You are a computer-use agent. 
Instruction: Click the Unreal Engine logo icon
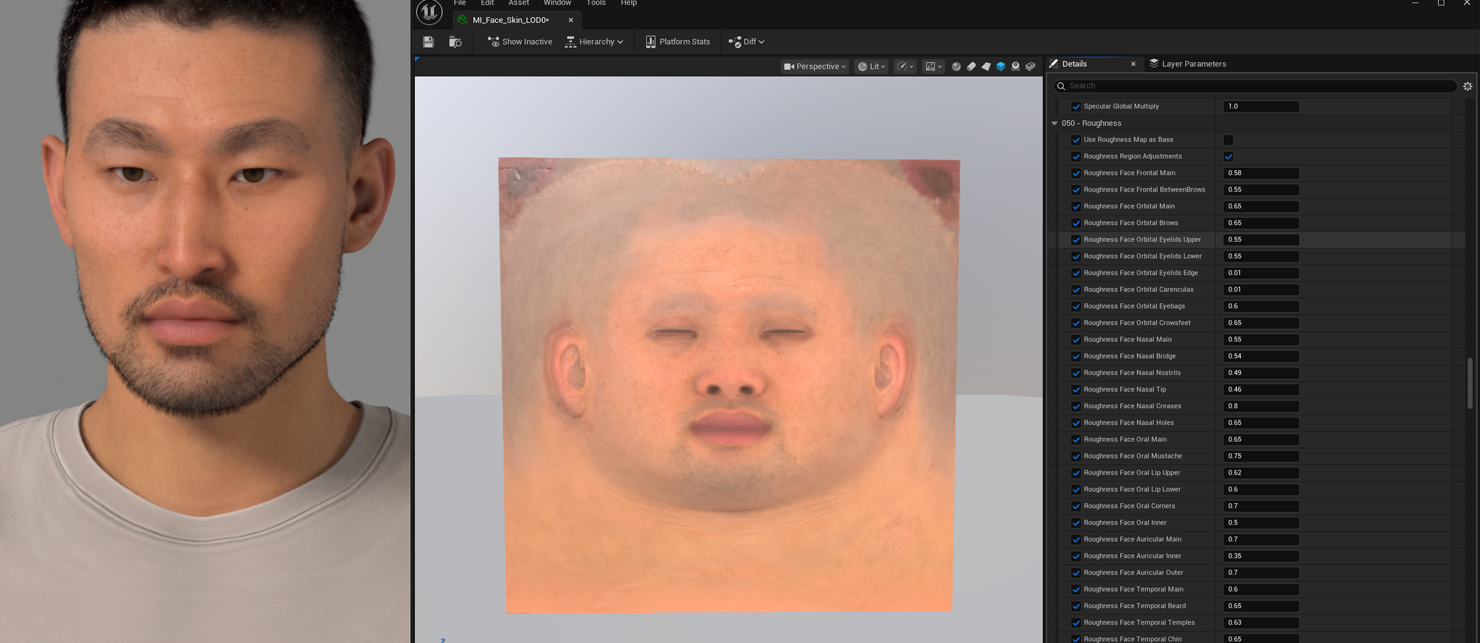coord(429,12)
